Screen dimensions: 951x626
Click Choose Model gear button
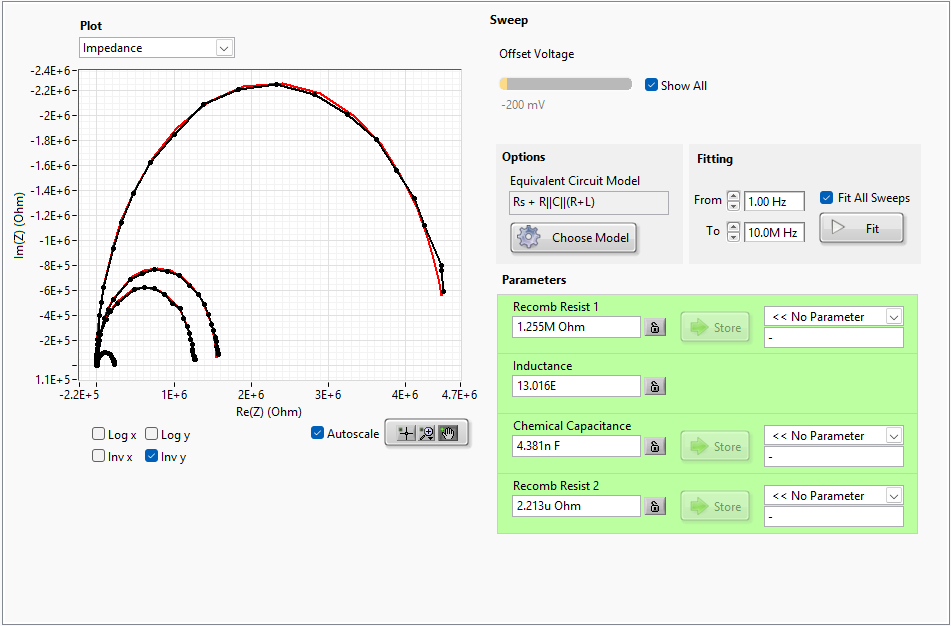[573, 237]
